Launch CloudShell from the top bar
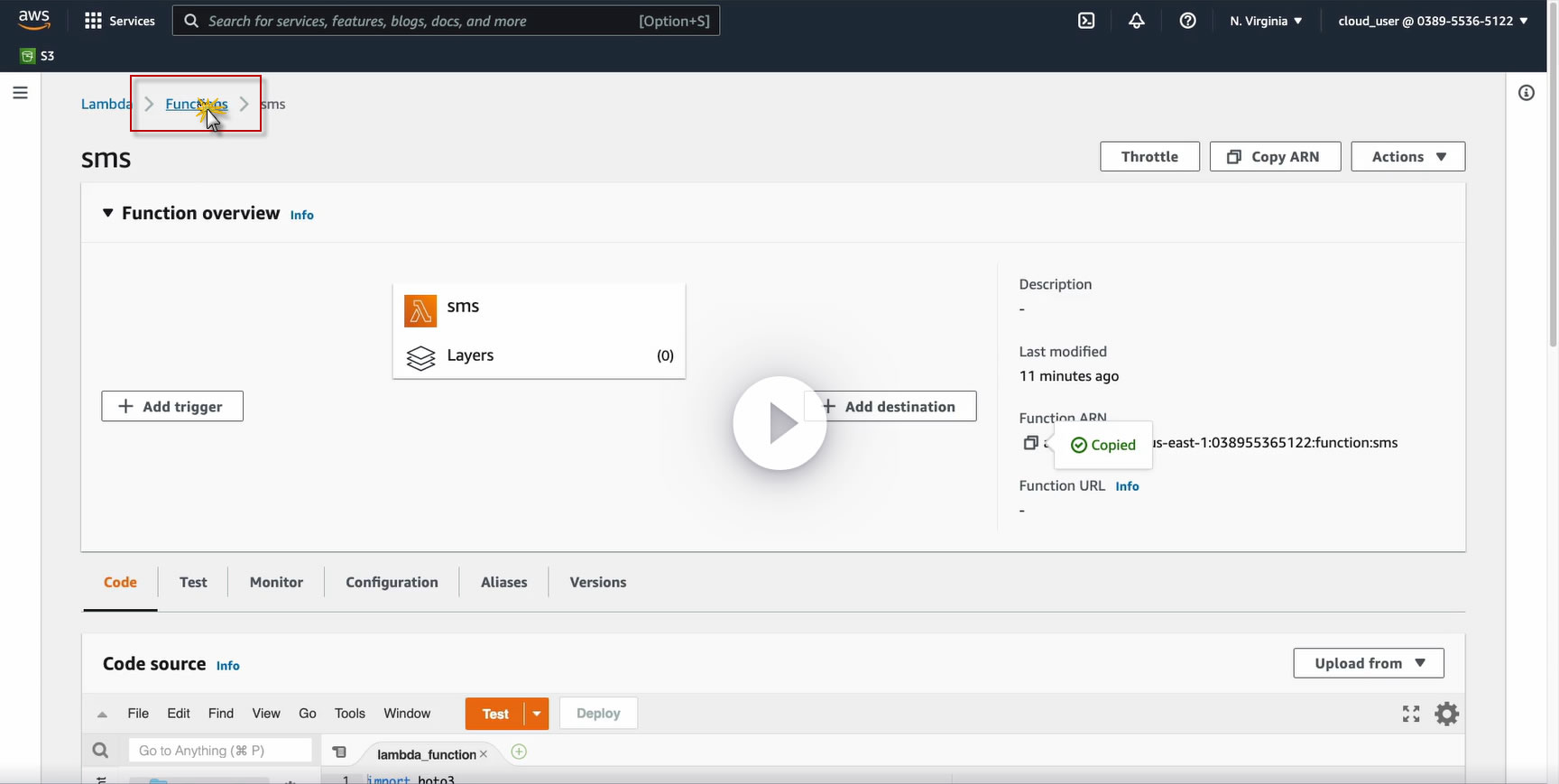Viewport: 1559px width, 784px height. coord(1086,21)
